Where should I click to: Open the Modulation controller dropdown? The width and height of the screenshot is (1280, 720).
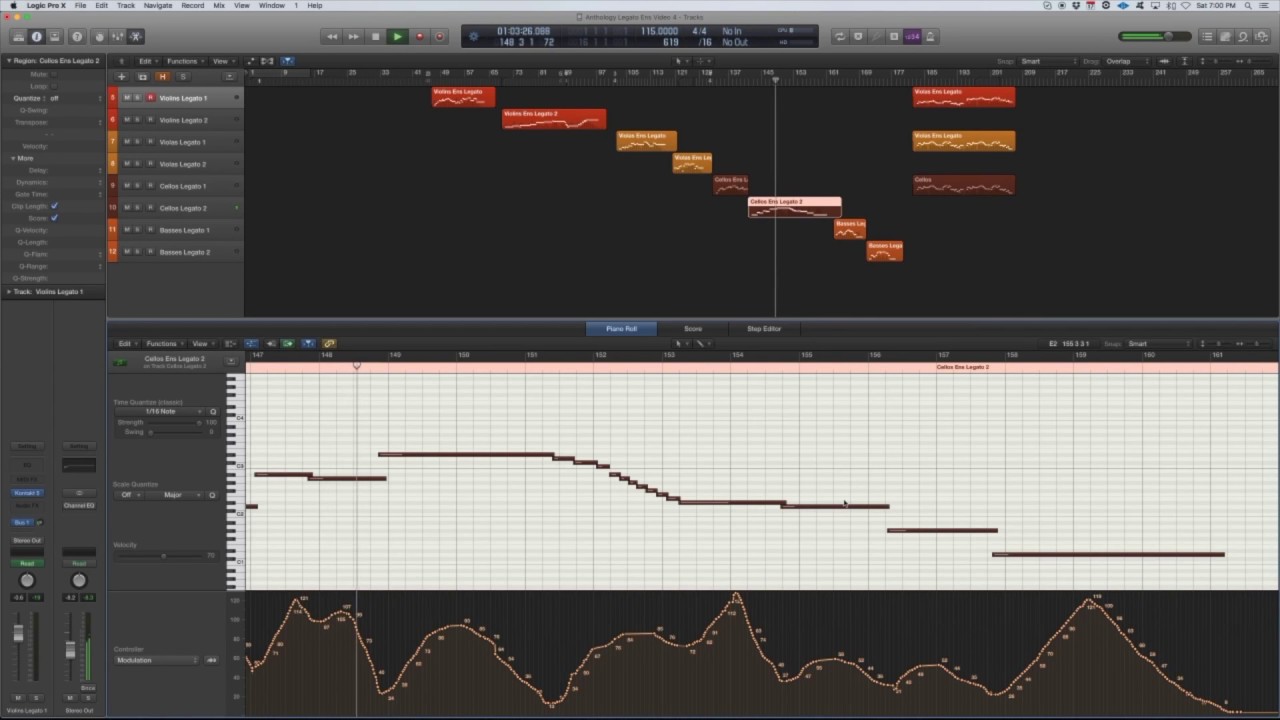[158, 661]
